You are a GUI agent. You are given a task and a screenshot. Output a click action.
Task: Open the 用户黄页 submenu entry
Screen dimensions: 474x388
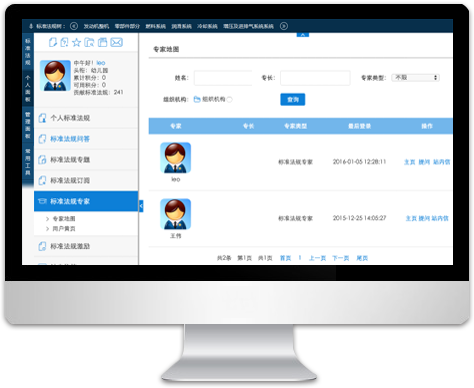coord(64,229)
